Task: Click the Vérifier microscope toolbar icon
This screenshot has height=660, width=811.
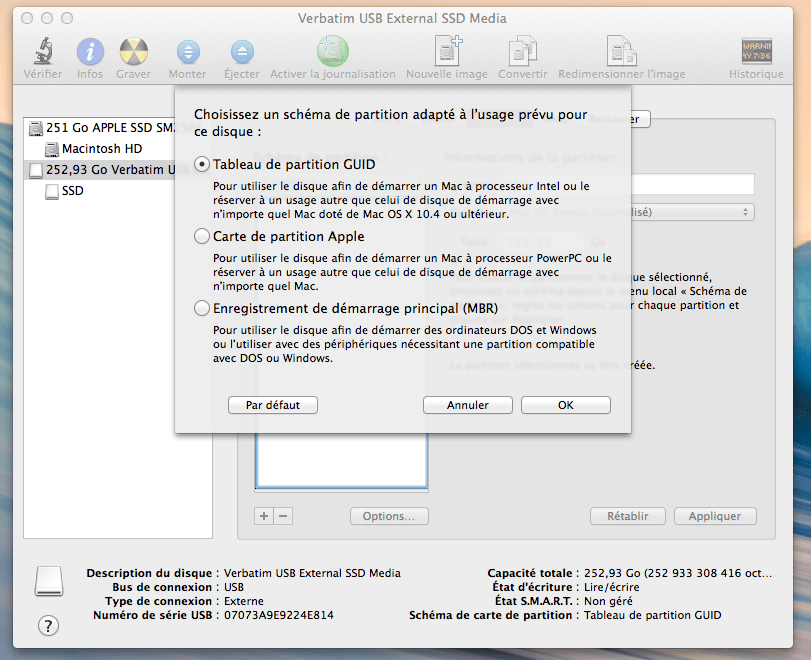Action: [43, 51]
